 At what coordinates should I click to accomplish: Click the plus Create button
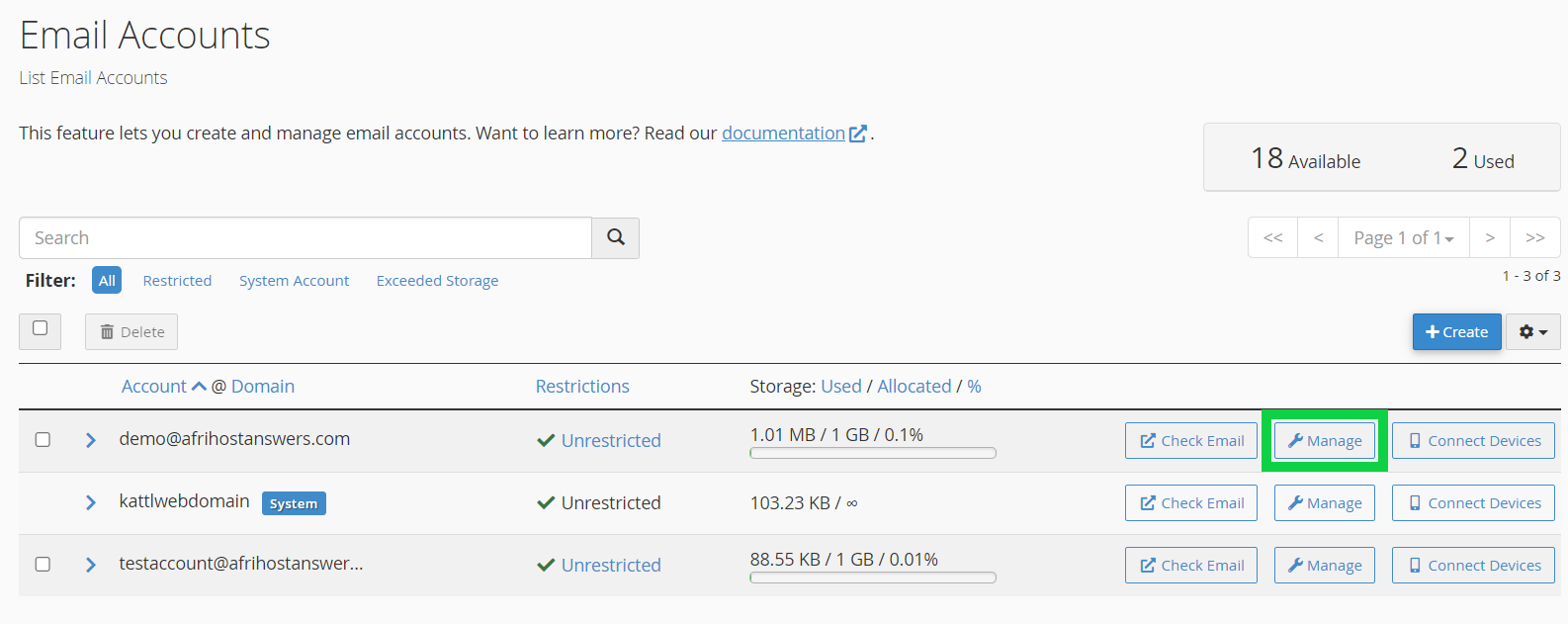[1456, 332]
